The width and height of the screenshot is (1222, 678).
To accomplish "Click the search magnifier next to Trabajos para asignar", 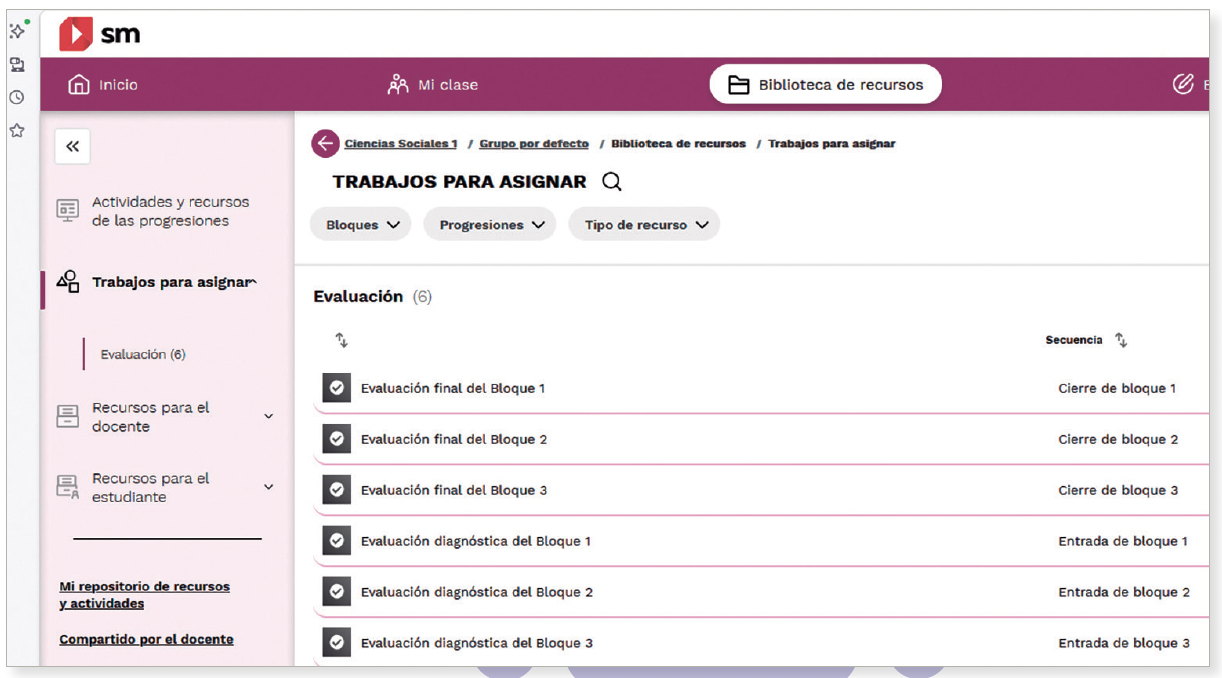I will (612, 182).
